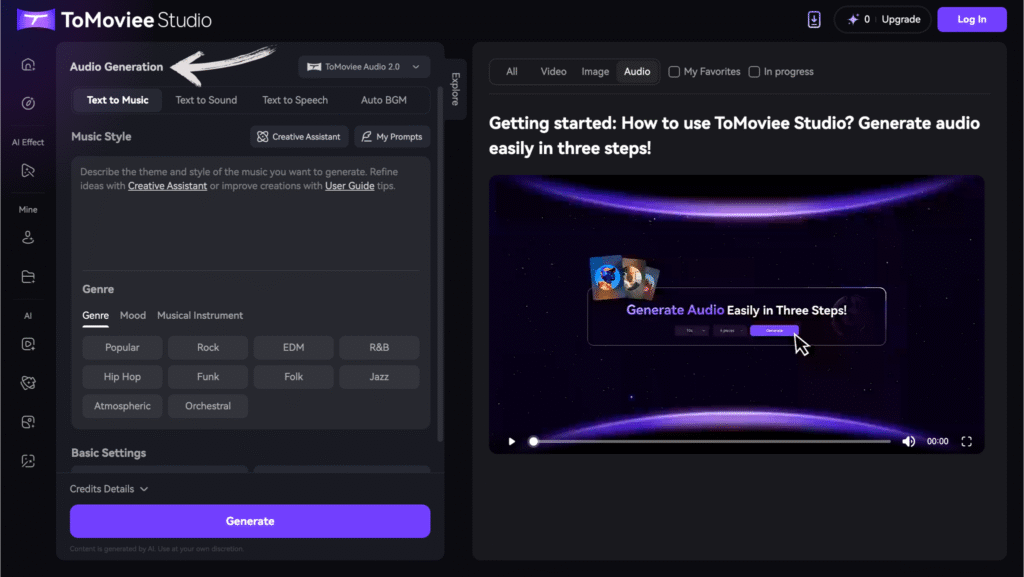Play the getting started video
The height and width of the screenshot is (577, 1024).
511,441
